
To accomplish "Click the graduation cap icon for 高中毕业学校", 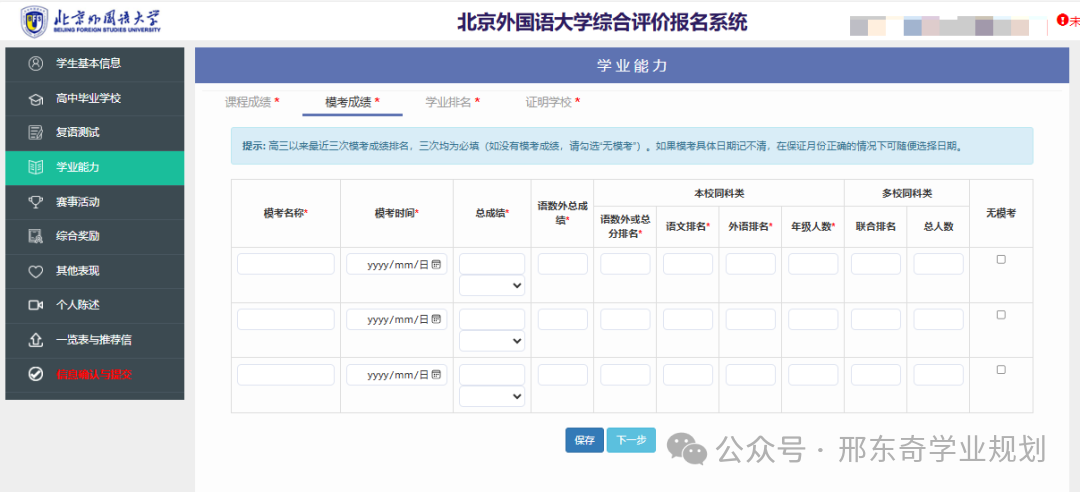I will tap(36, 99).
